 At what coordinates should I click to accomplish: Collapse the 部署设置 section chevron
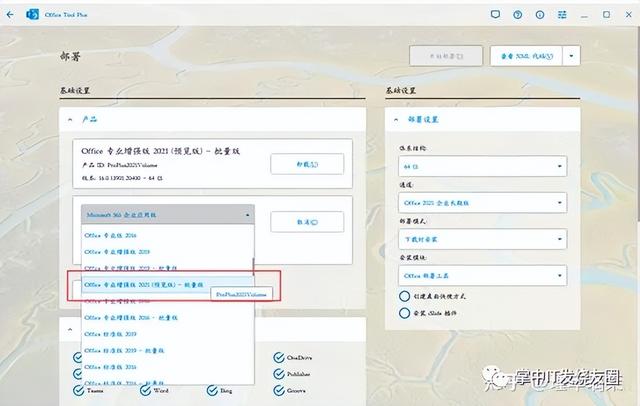tap(396, 120)
